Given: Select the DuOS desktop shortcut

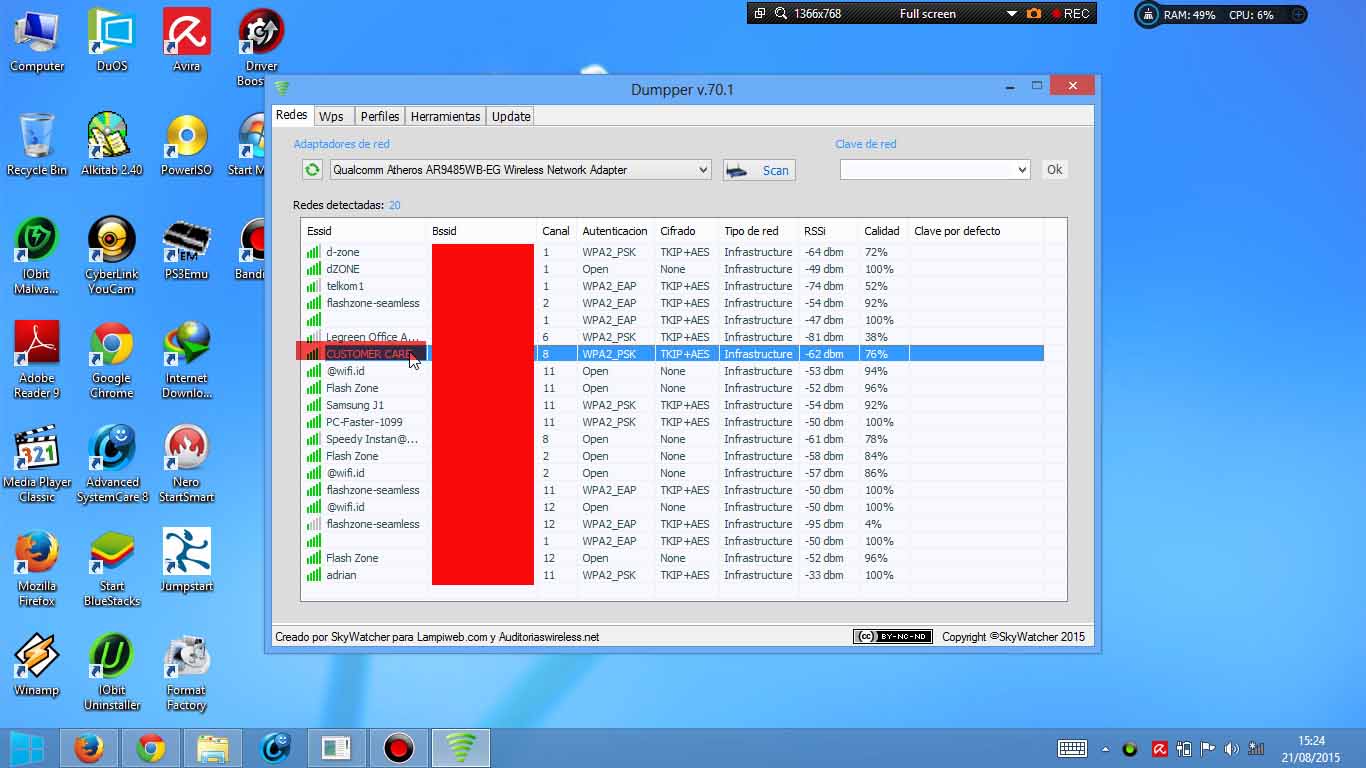Looking at the screenshot, I should (112, 41).
